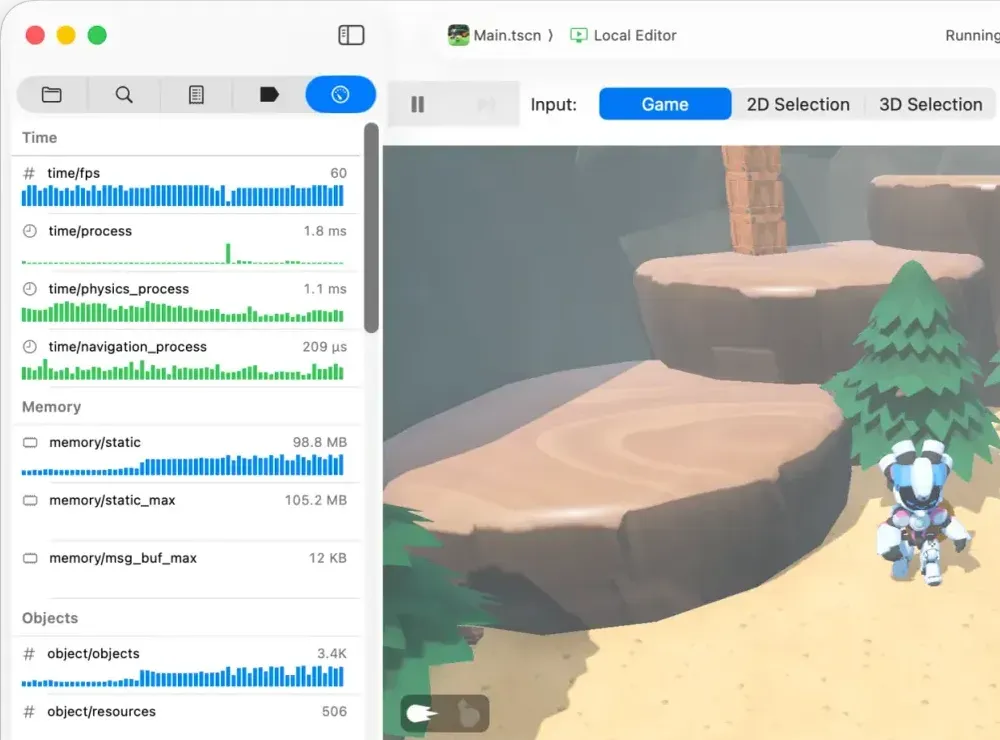Click the 105.2 MB static_max value

coord(316,500)
